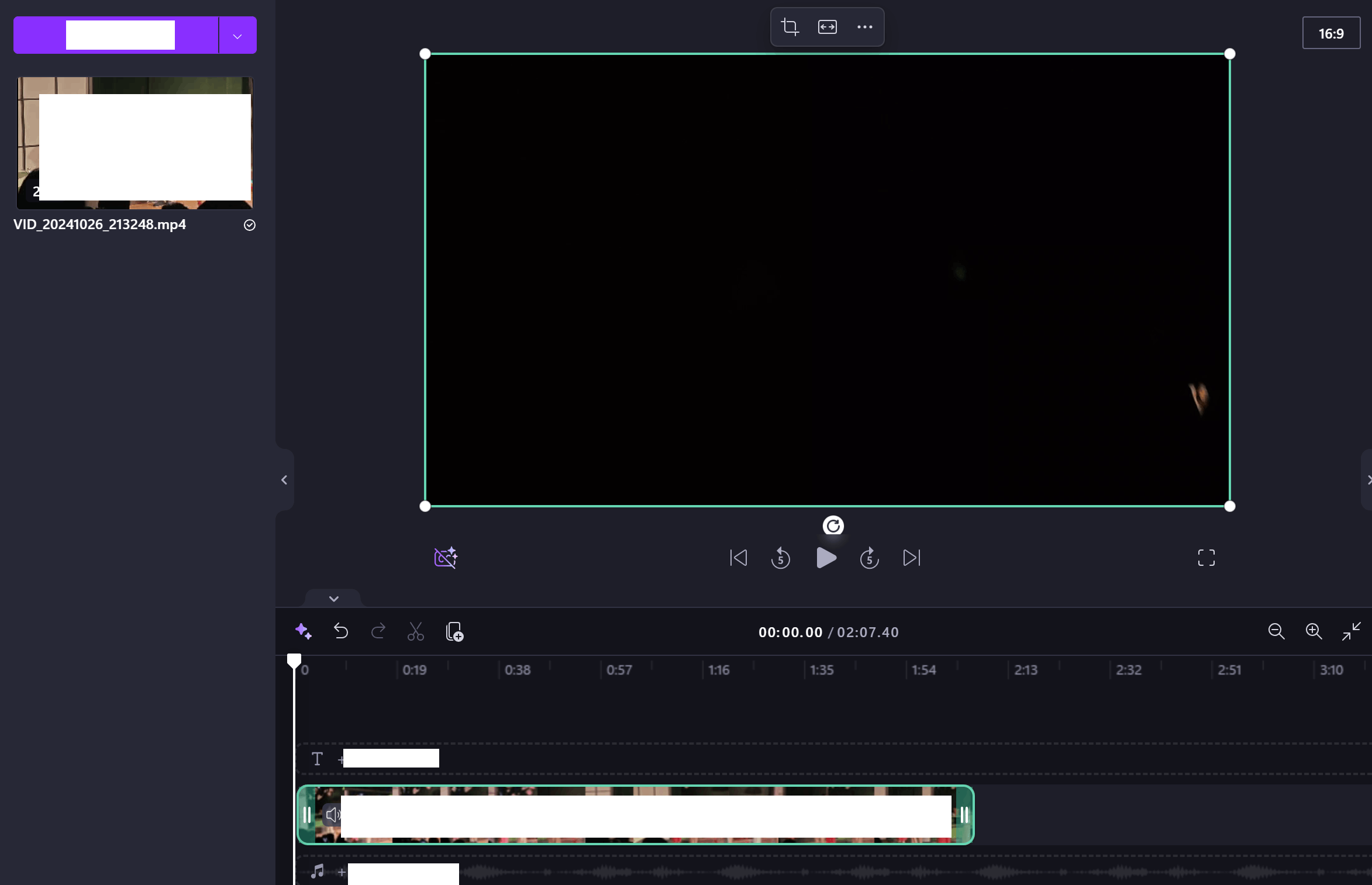Click the split scissors icon
The image size is (1372, 885).
(x=415, y=631)
